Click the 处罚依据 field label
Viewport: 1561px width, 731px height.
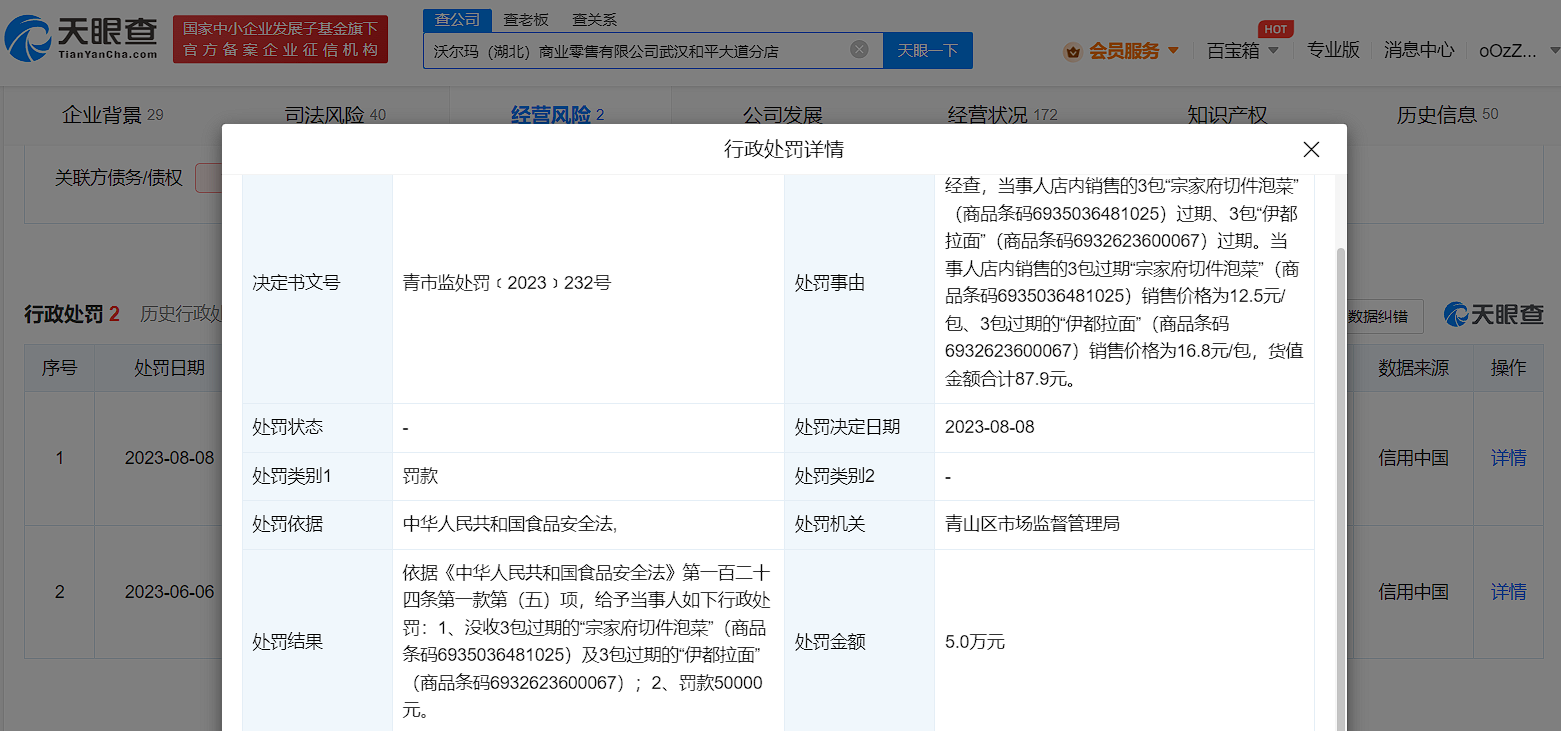tap(287, 524)
